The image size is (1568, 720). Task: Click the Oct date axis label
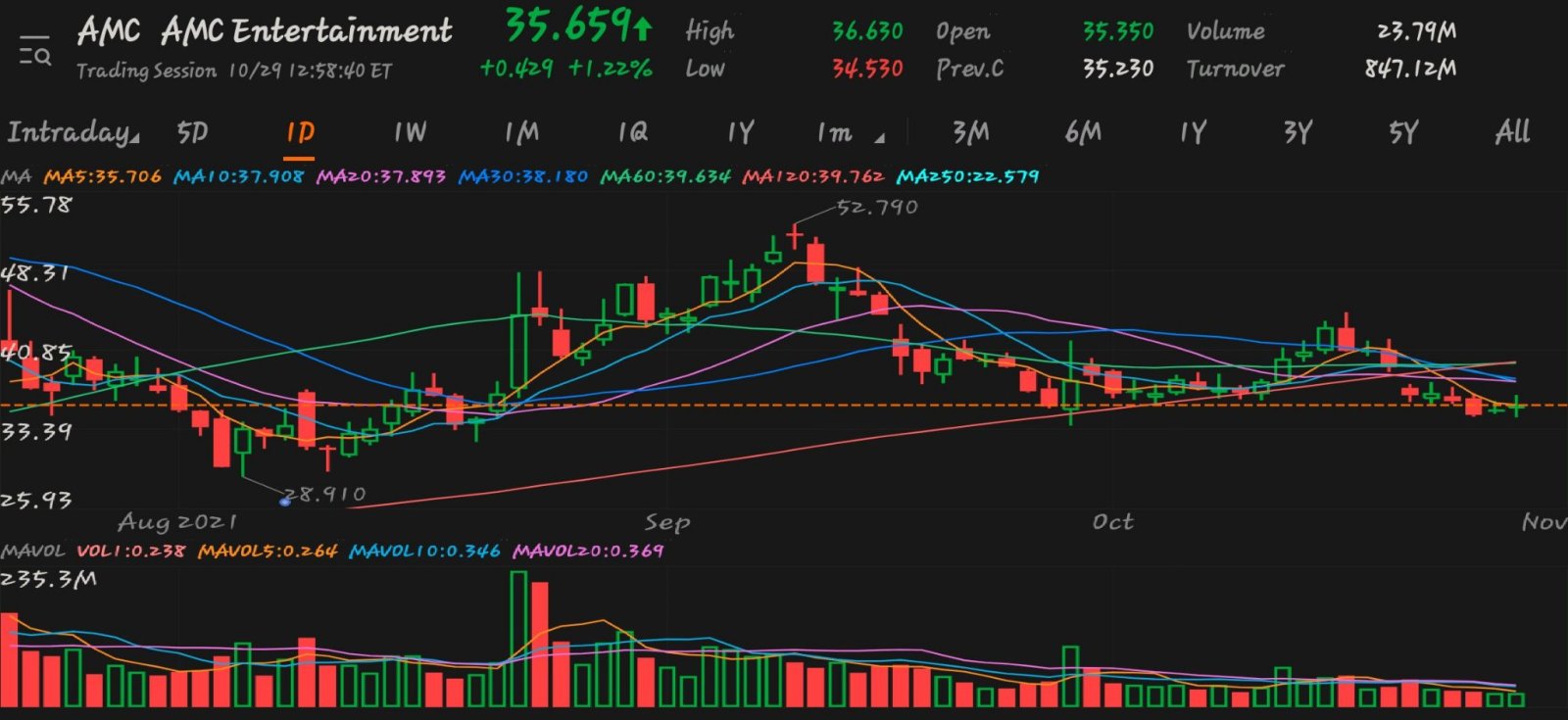[1113, 522]
